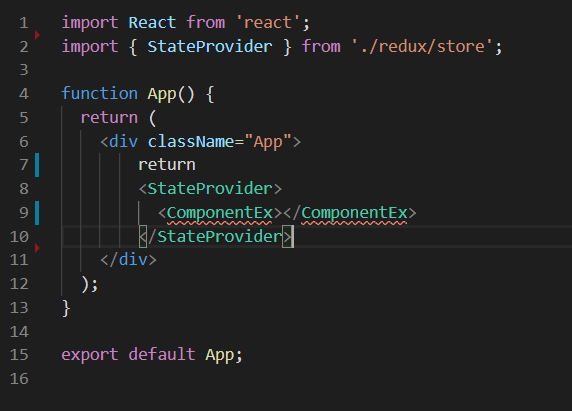Click the blue change bar beside line 9
The width and height of the screenshot is (572, 411).
click(37, 213)
